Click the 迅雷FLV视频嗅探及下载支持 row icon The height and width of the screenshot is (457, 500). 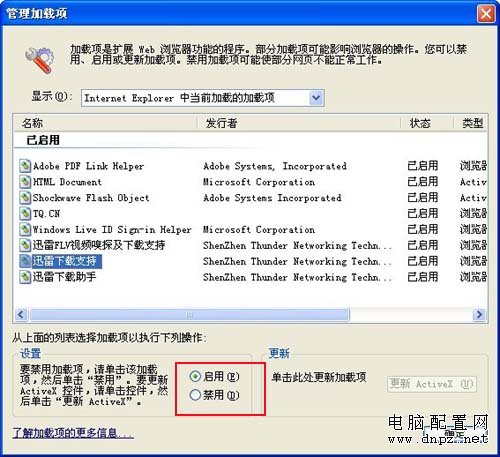pos(25,245)
